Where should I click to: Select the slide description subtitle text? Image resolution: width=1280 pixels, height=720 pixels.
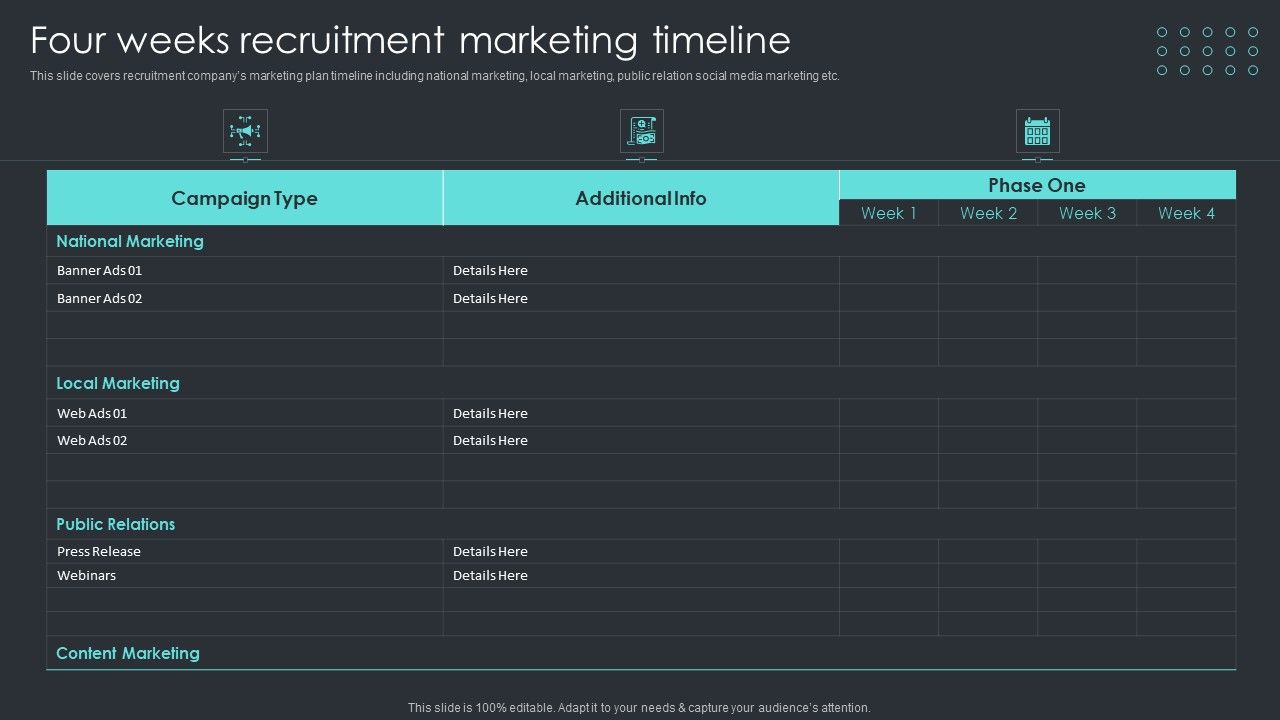435,76
